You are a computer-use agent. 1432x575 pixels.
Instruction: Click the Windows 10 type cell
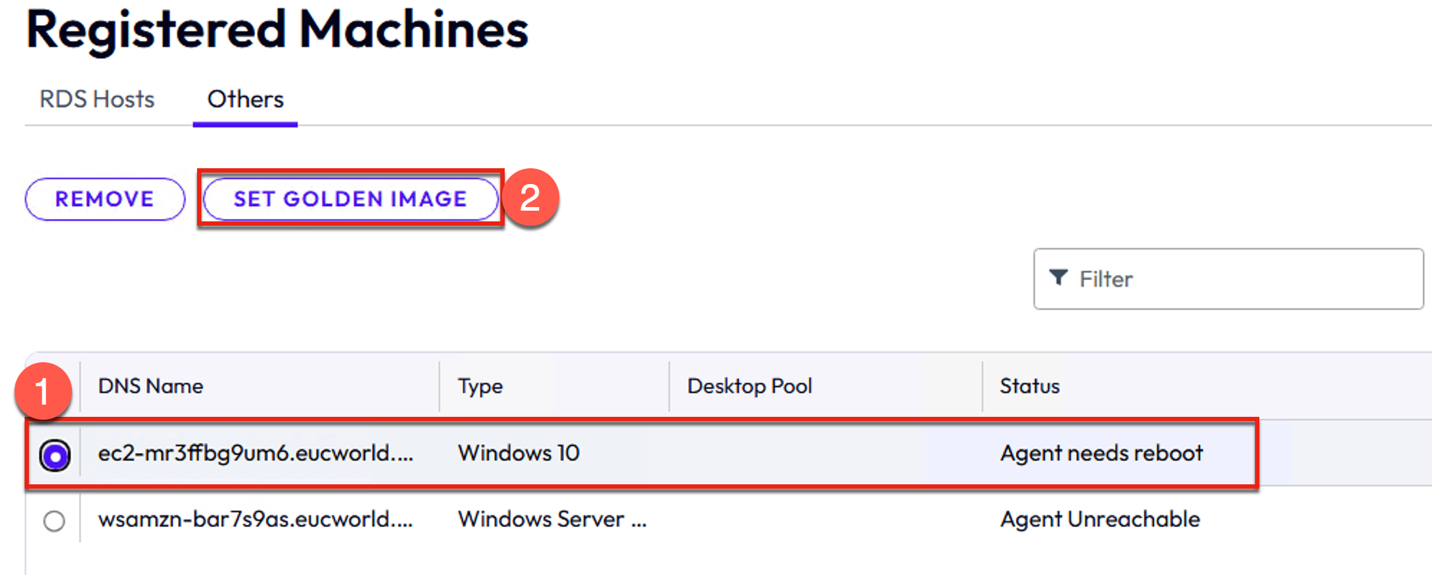519,453
